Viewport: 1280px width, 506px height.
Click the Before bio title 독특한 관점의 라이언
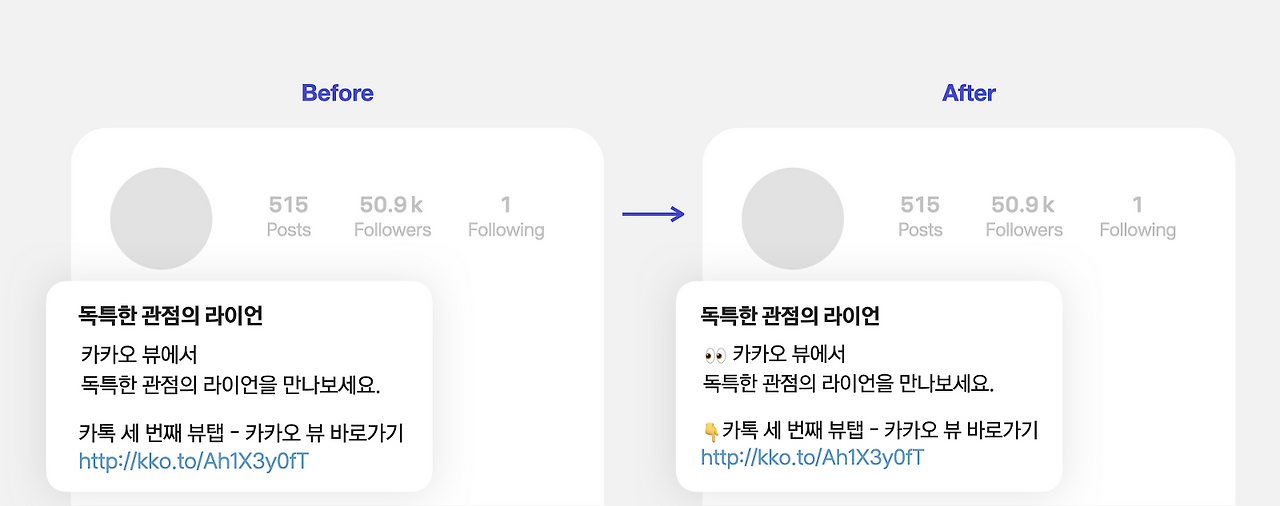point(171,316)
